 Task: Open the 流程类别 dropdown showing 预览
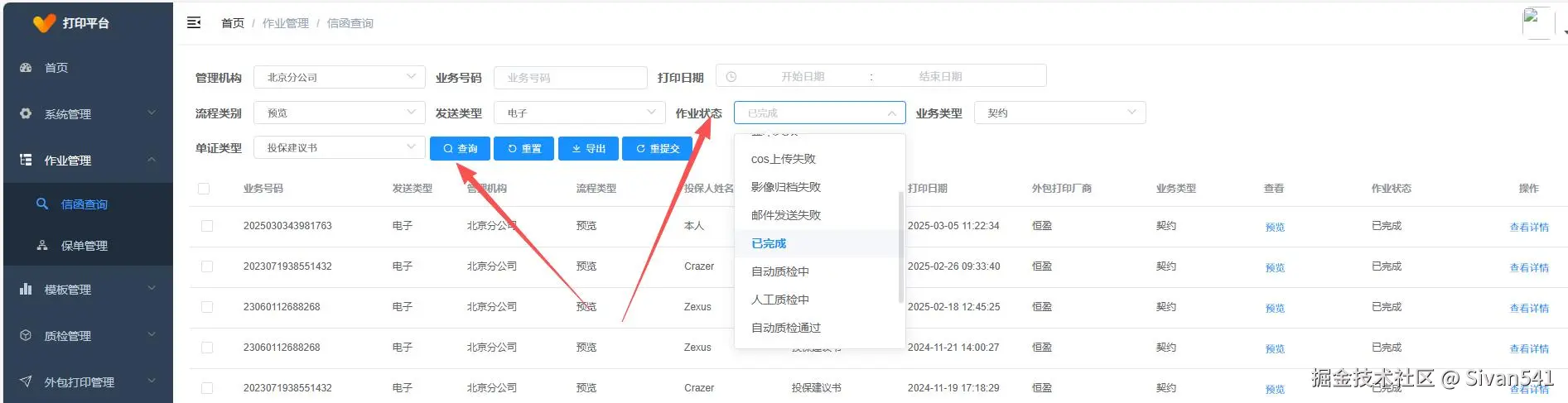pos(340,113)
